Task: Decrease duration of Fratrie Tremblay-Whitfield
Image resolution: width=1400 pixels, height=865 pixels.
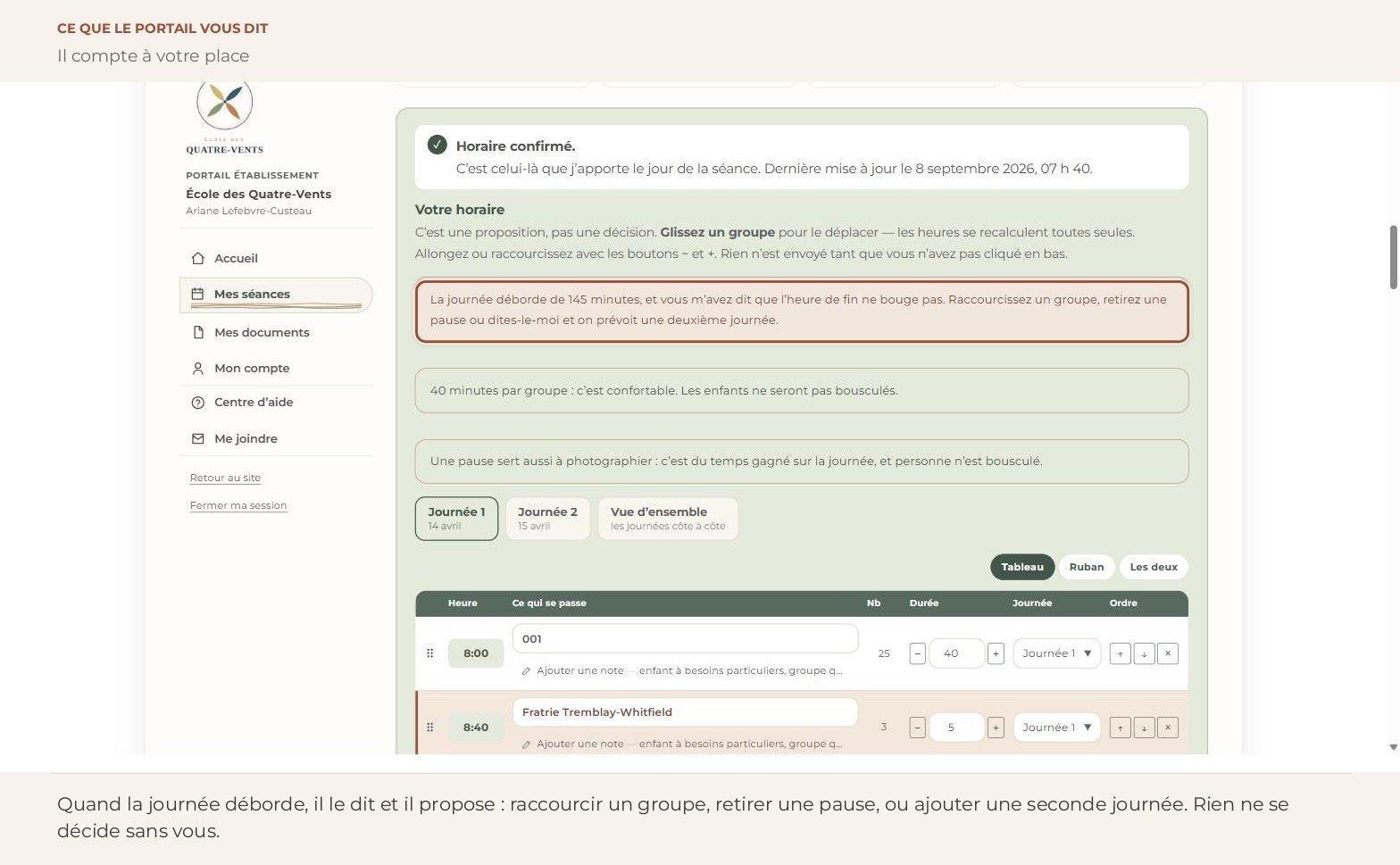Action: tap(918, 728)
